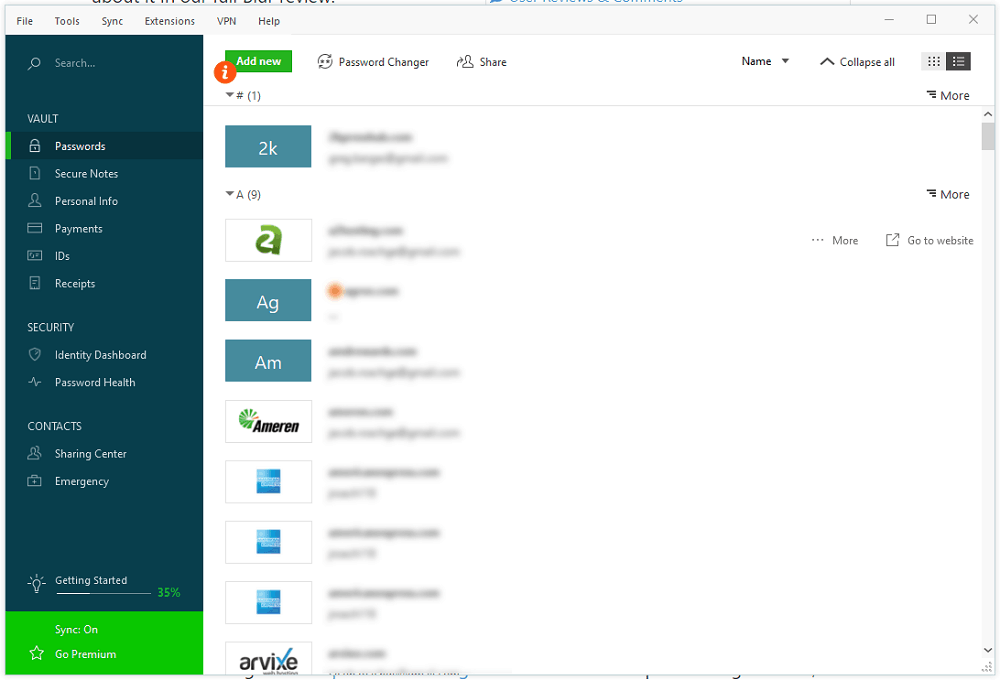This screenshot has width=1000, height=680.
Task: Click the scrollbar up arrow
Action: click(x=987, y=114)
